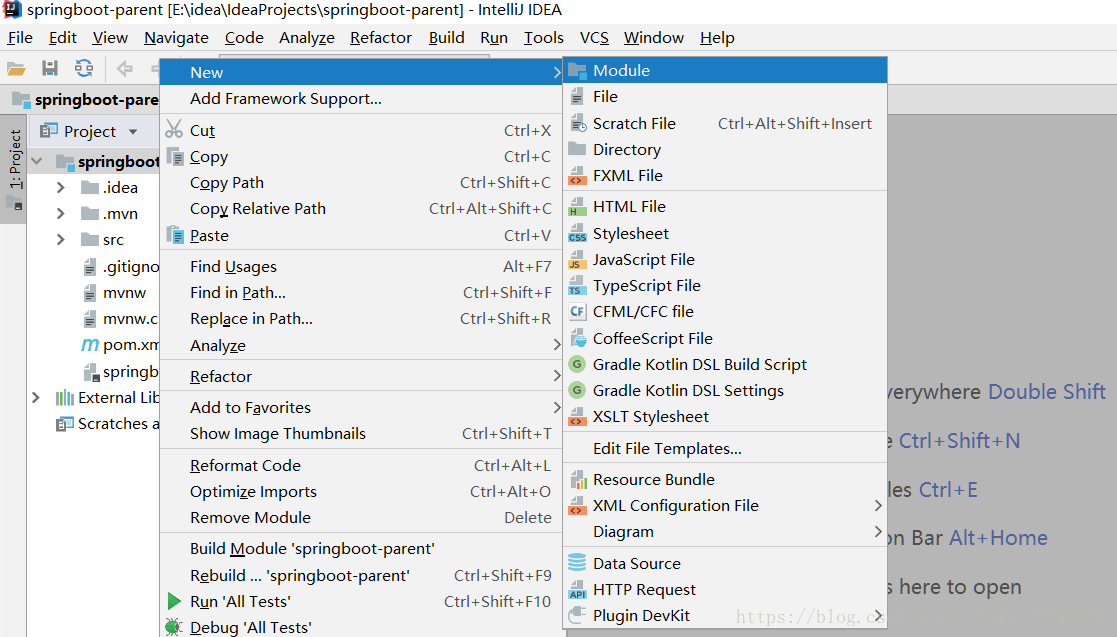Select Reformat Code
This screenshot has width=1117, height=637.
click(x=361, y=465)
